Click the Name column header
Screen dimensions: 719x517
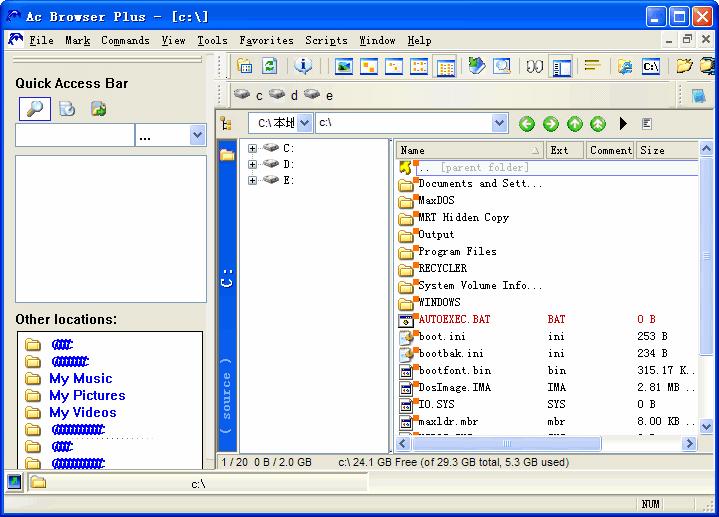tap(470, 150)
